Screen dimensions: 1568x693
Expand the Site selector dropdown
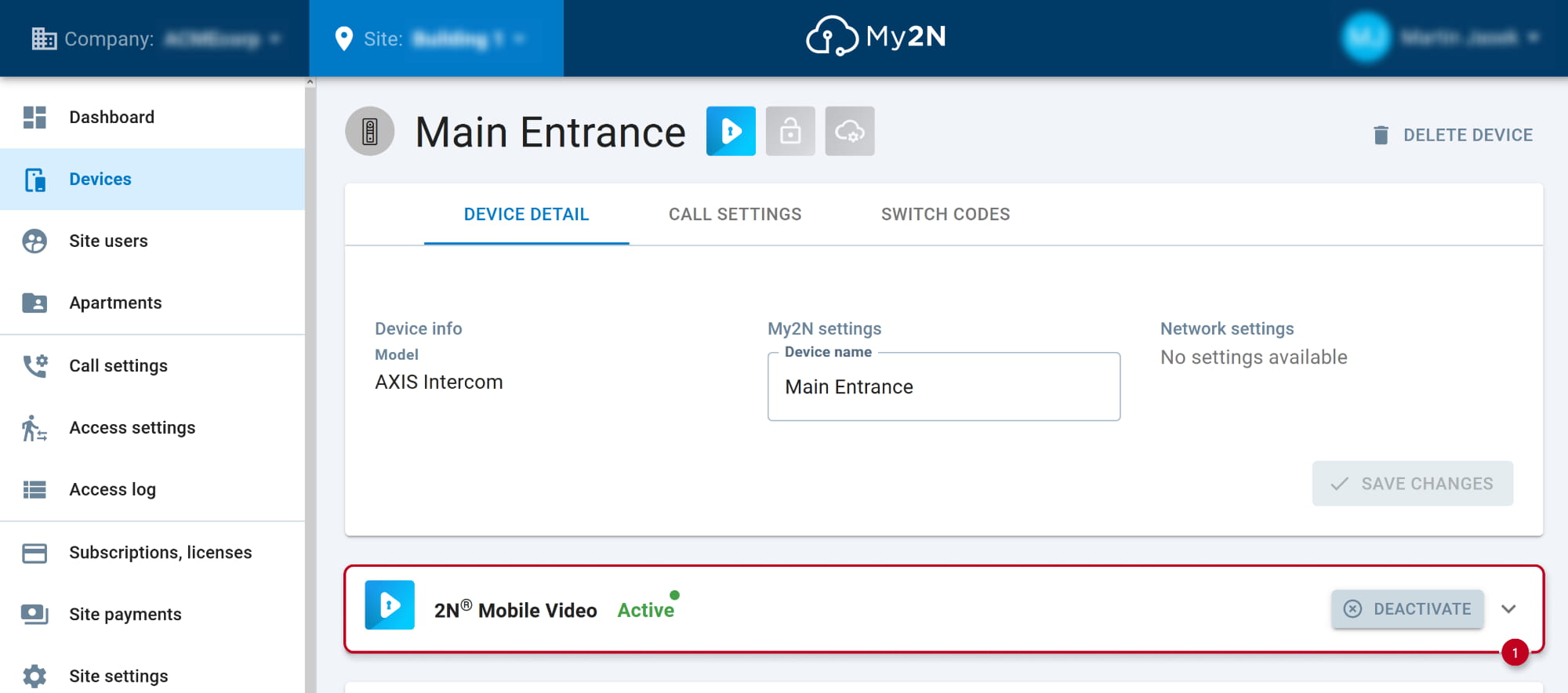coord(519,38)
